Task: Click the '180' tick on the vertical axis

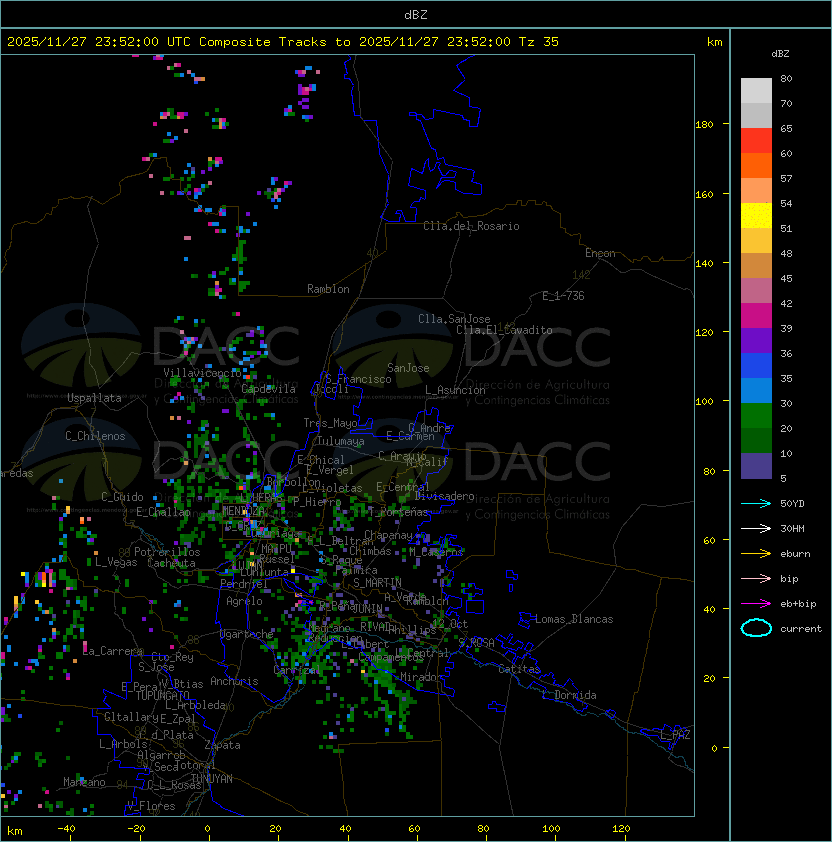Action: [704, 125]
